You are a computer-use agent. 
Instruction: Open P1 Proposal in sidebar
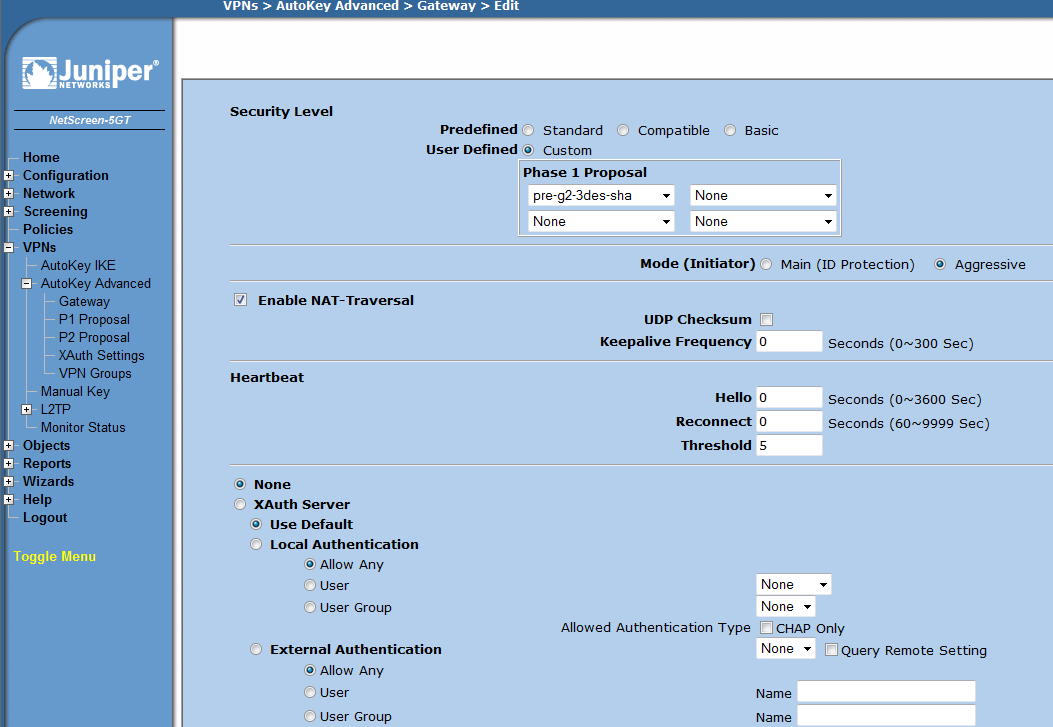pos(94,320)
